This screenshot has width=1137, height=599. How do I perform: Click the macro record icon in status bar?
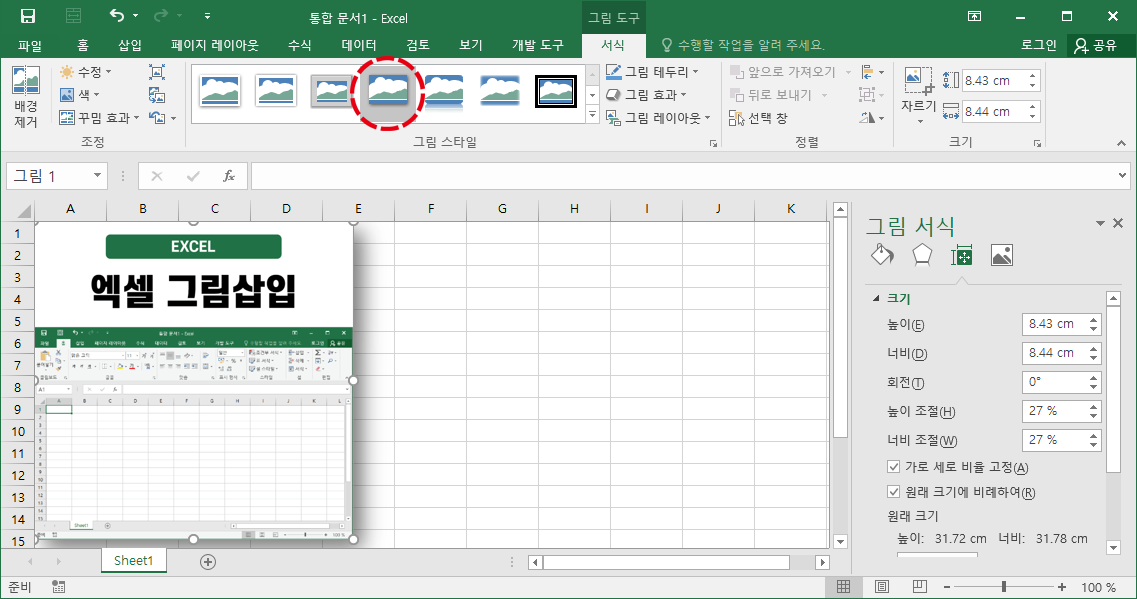(x=59, y=587)
